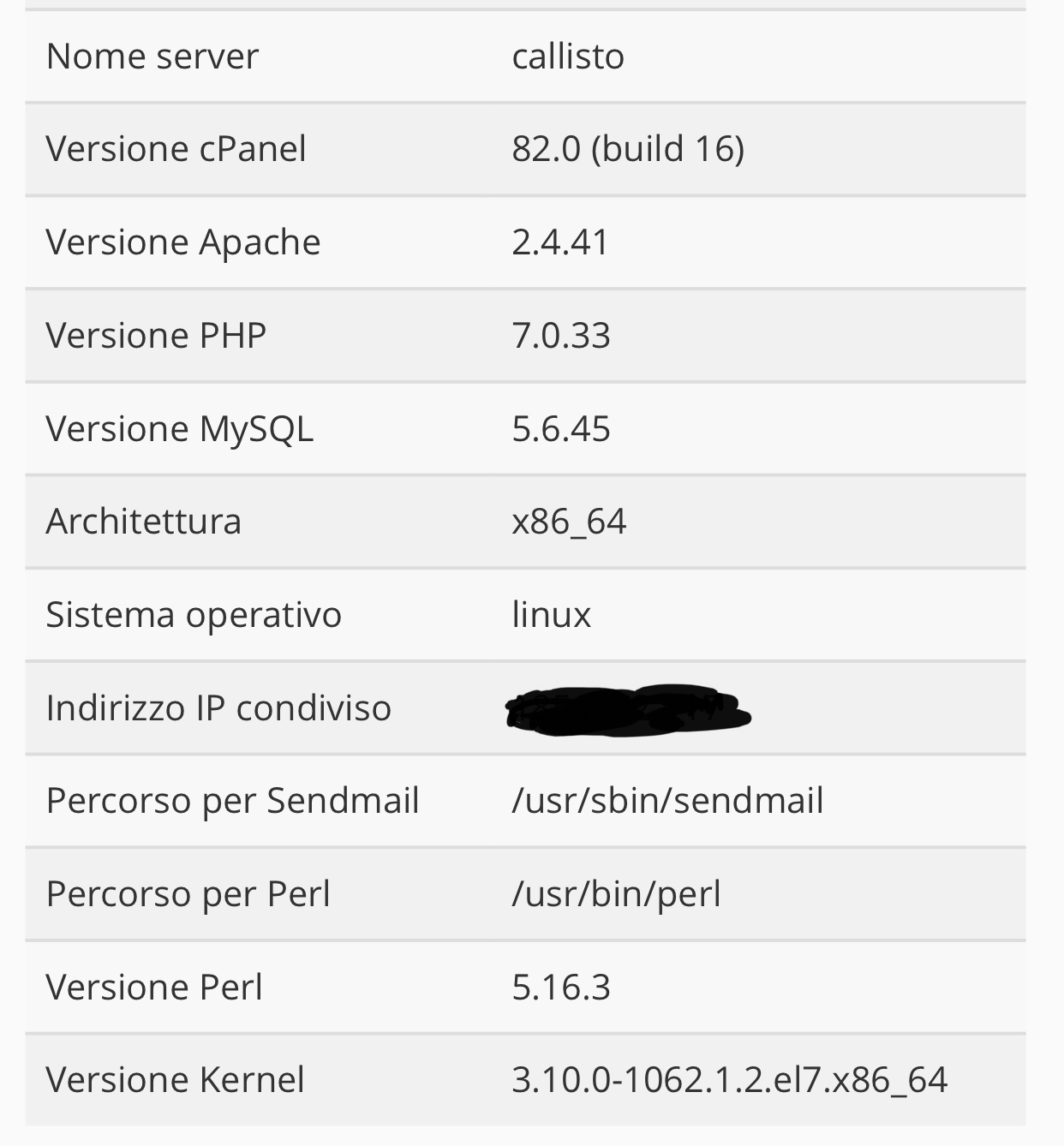Select the MySQL version value 5.6.45

(560, 429)
